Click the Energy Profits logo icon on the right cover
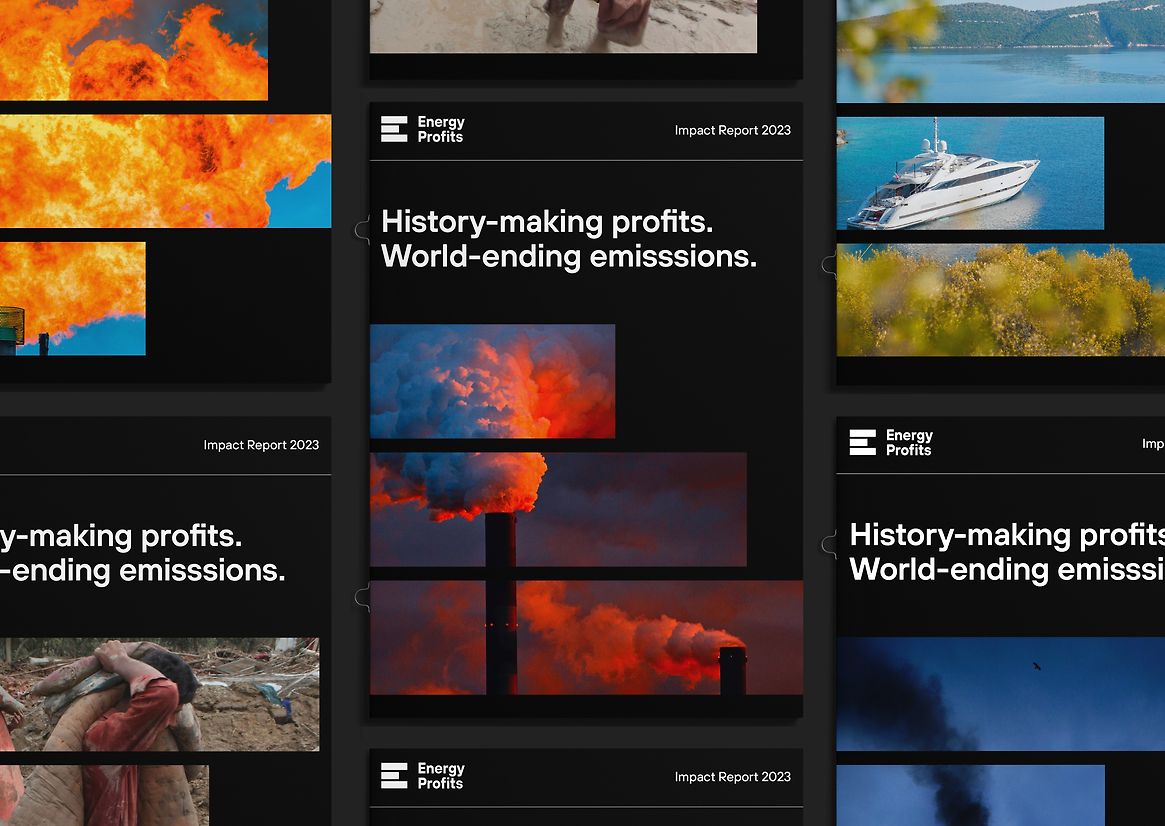This screenshot has height=826, width=1165. [x=862, y=442]
